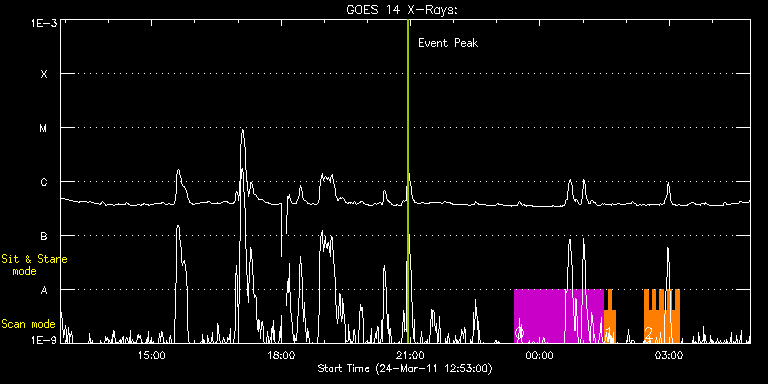Click the B class axis label
768x384 pixels.
click(x=44, y=236)
